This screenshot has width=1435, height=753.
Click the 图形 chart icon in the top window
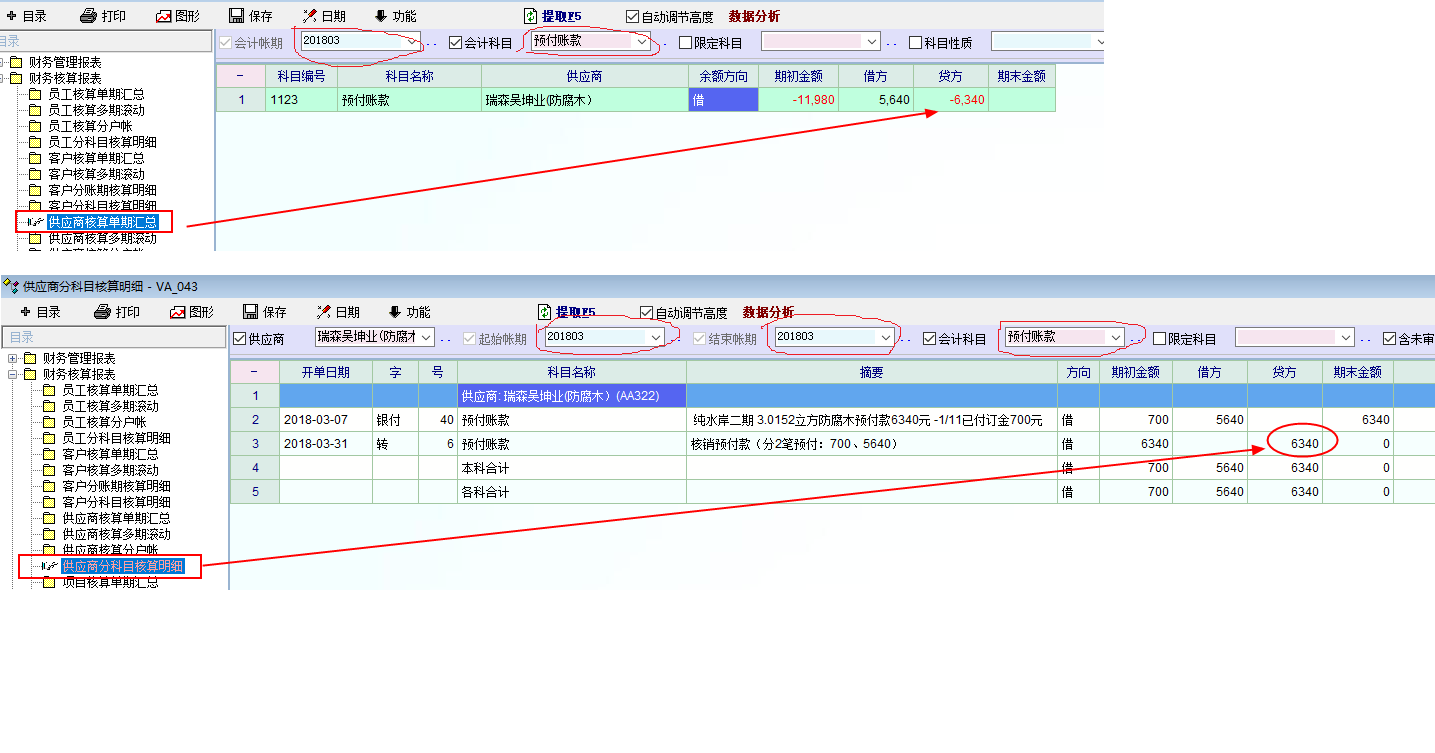pyautogui.click(x=163, y=16)
